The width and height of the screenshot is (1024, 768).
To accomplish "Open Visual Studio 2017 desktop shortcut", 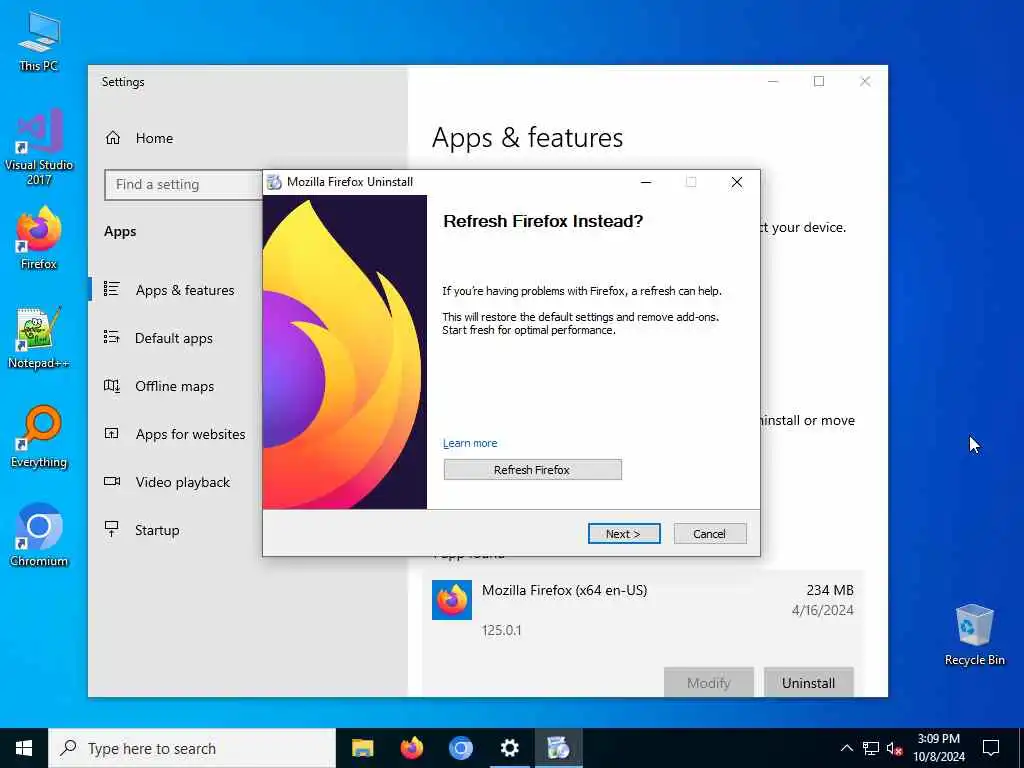I will (39, 146).
